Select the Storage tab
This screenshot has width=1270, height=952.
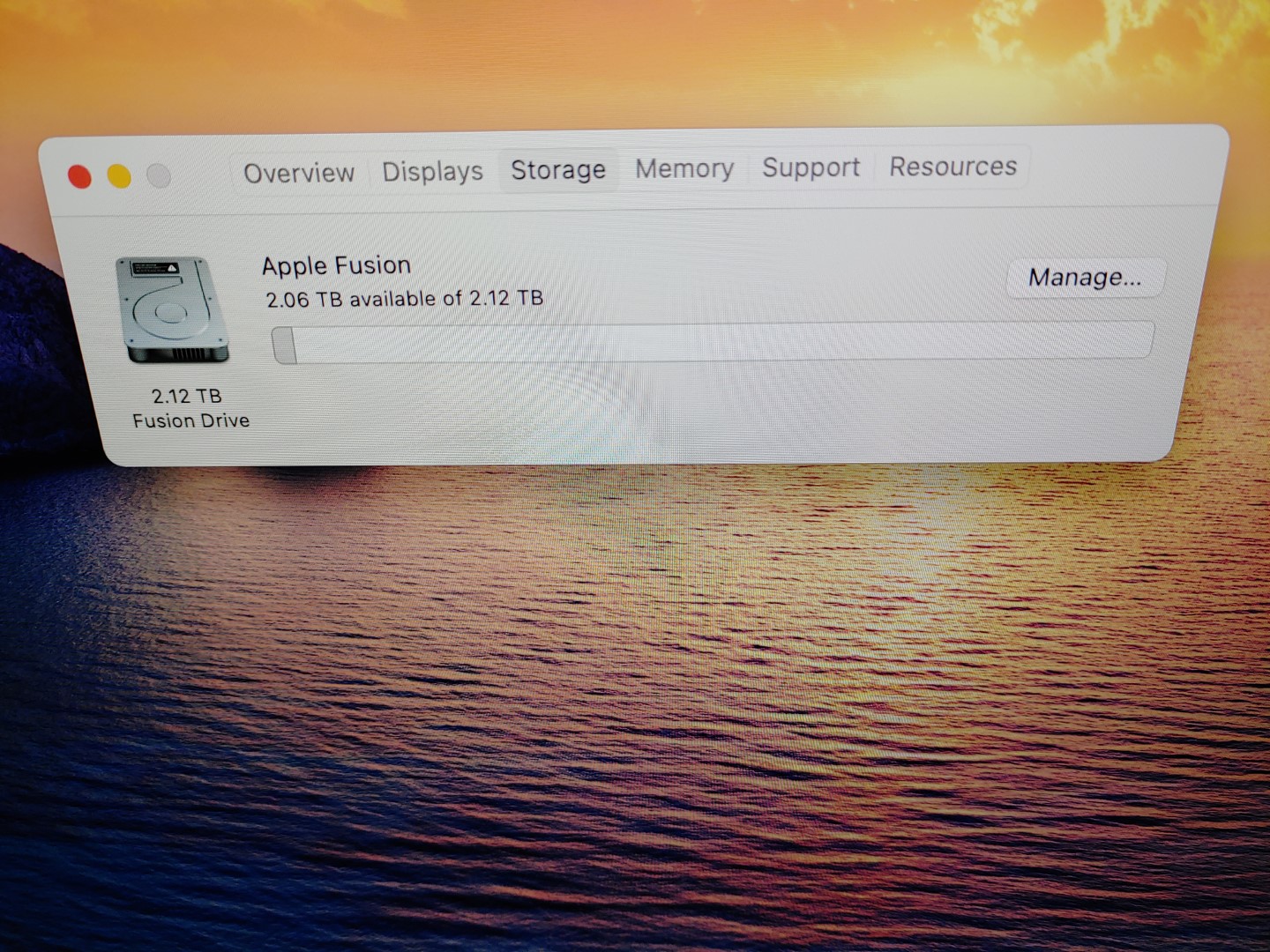[558, 169]
